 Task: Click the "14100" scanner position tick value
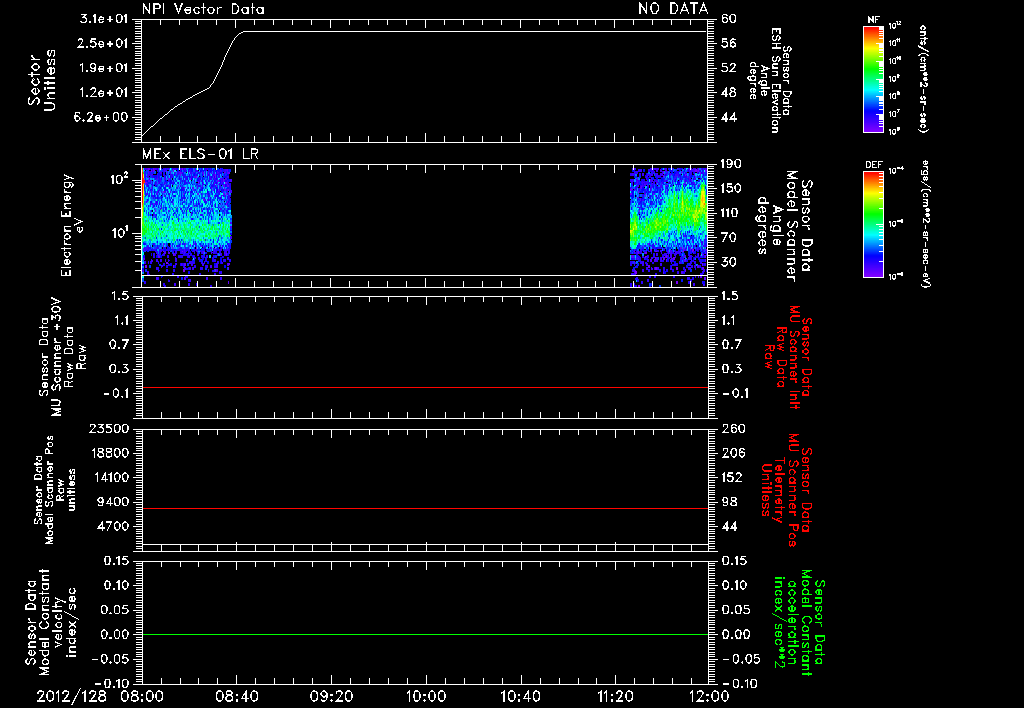[x=110, y=477]
